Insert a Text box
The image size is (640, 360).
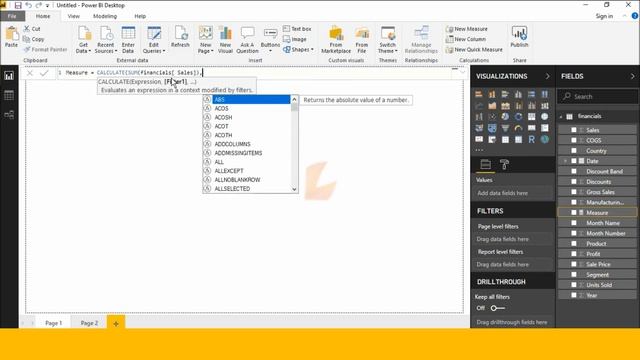297,29
